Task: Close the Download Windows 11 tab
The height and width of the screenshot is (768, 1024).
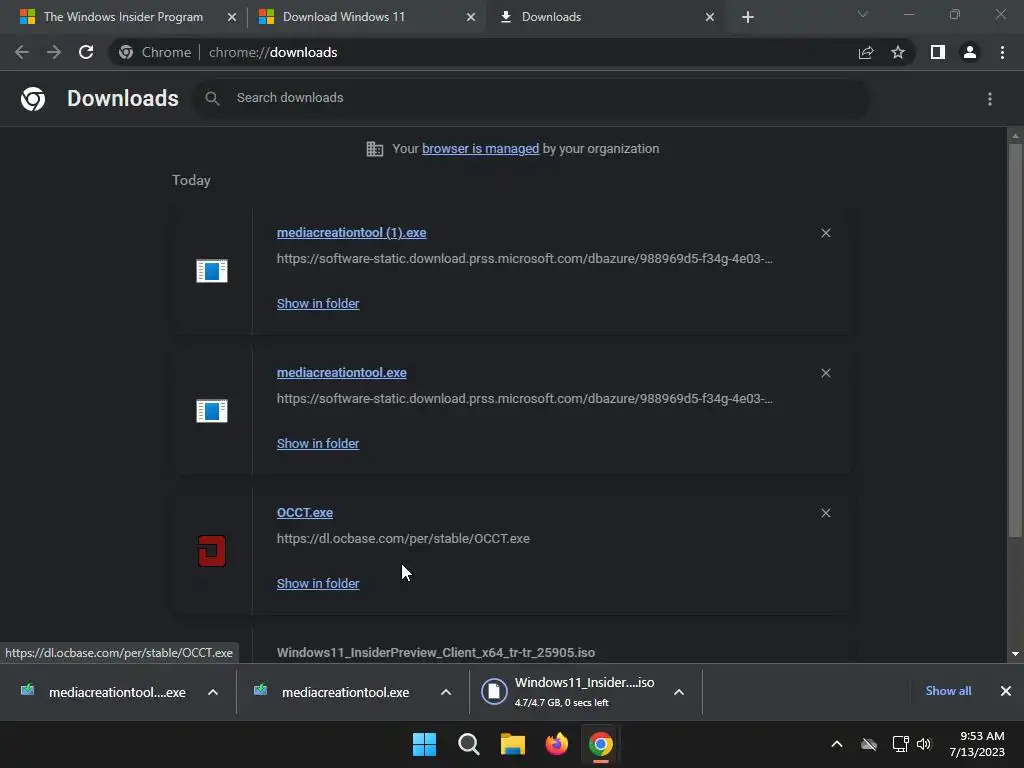Action: pyautogui.click(x=471, y=17)
